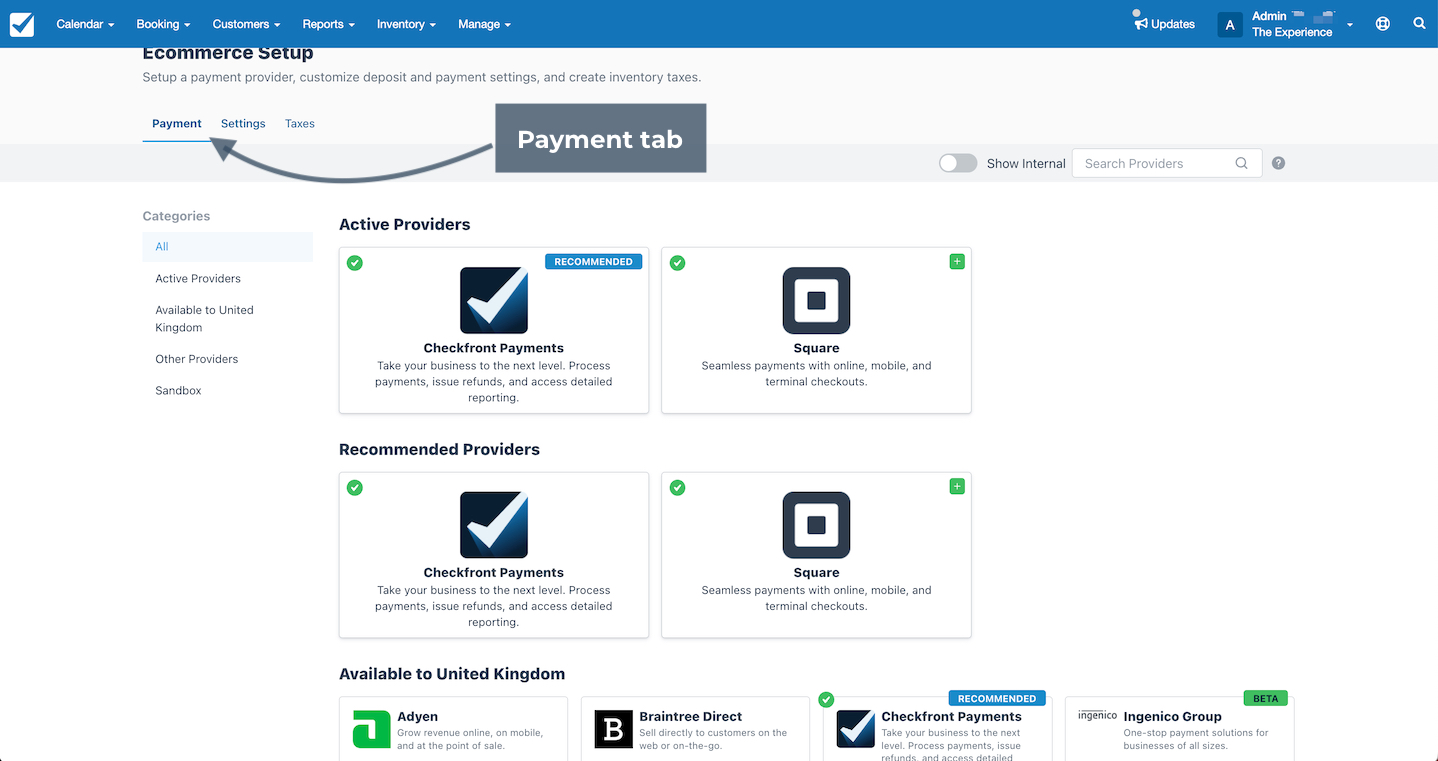Open the Braintree Direct provider title
This screenshot has width=1438, height=761.
pyautogui.click(x=691, y=717)
